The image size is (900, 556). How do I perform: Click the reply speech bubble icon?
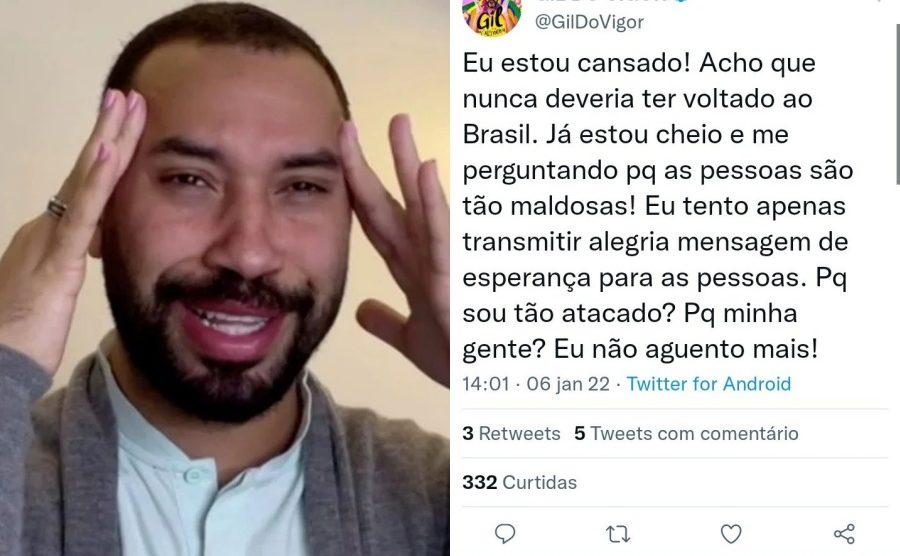click(505, 534)
